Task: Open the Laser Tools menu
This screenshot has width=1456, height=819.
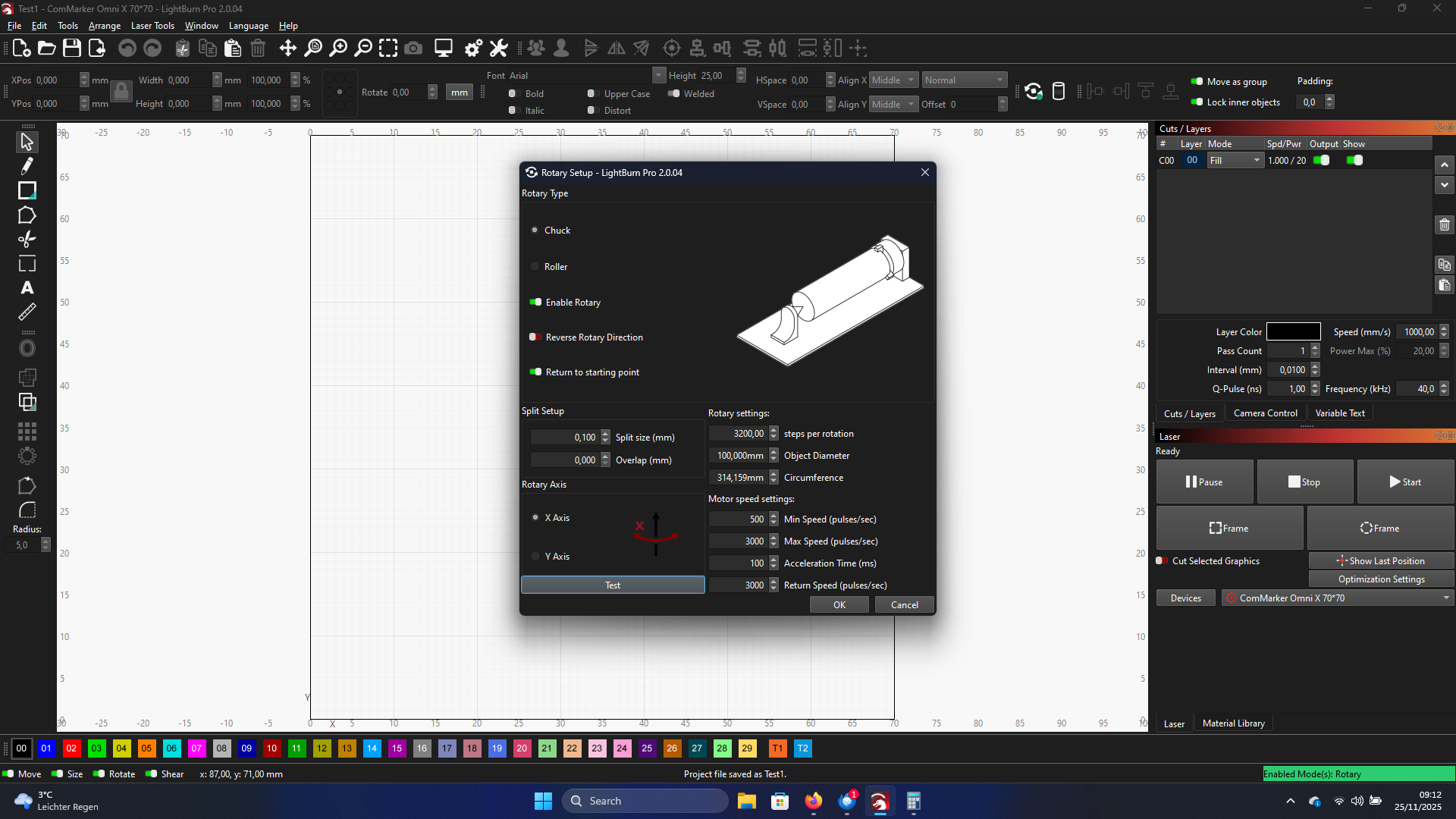Action: point(152,26)
